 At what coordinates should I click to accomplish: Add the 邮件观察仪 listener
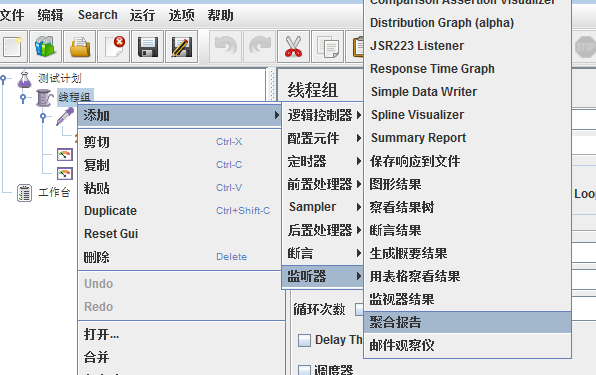pos(468,345)
